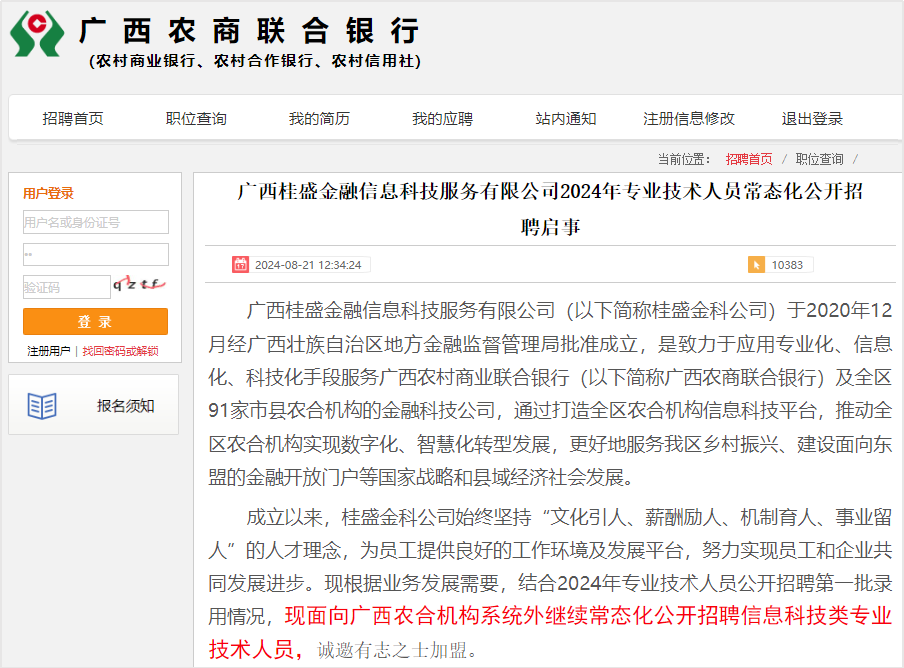
Task: Click the orange view count cursor icon
Action: click(x=756, y=265)
